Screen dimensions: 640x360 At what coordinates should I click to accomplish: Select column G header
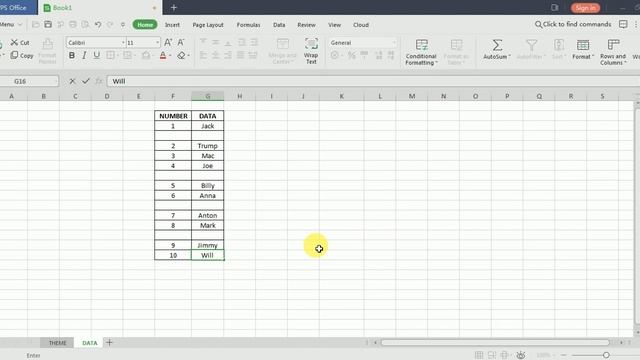(x=208, y=96)
